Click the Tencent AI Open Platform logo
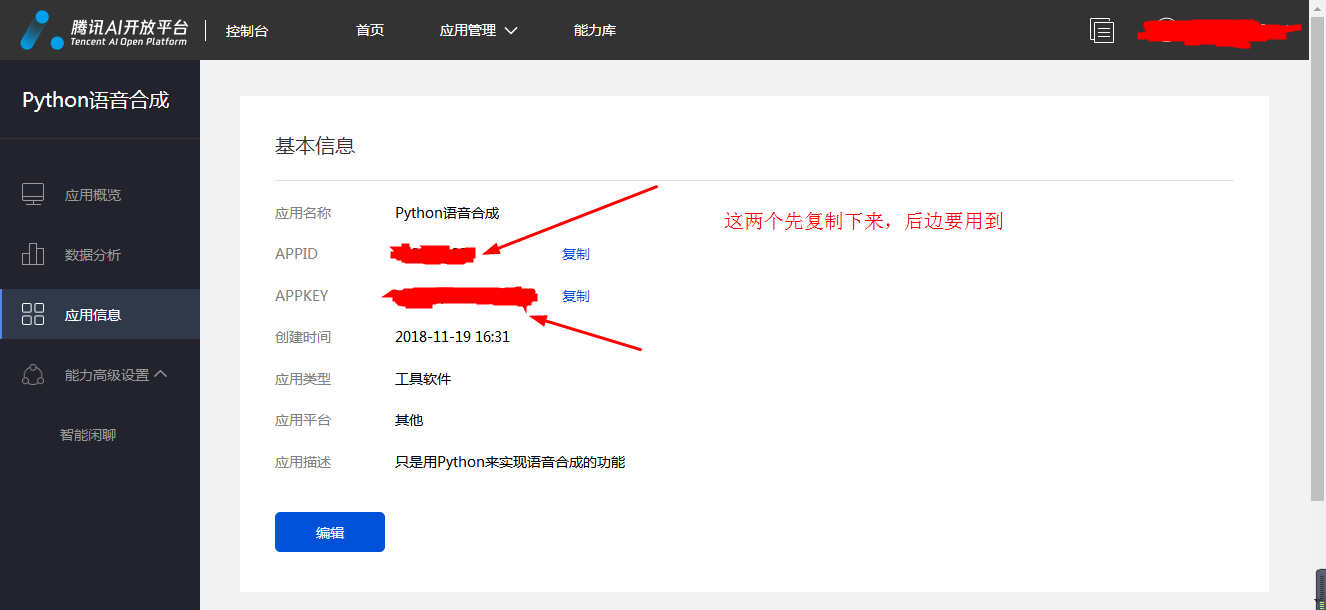The image size is (1326, 610). pos(105,30)
